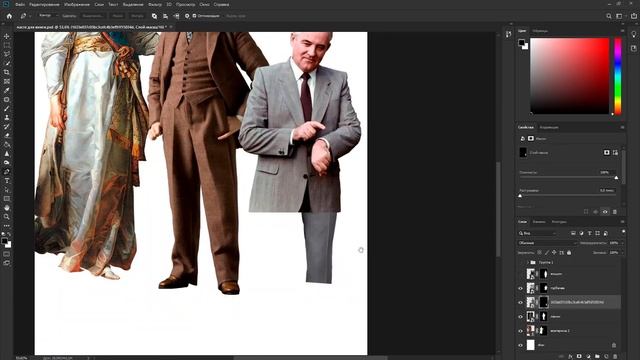Screen dimensions: 640x360
Task: Open the Color panel menu
Action: click(x=622, y=31)
